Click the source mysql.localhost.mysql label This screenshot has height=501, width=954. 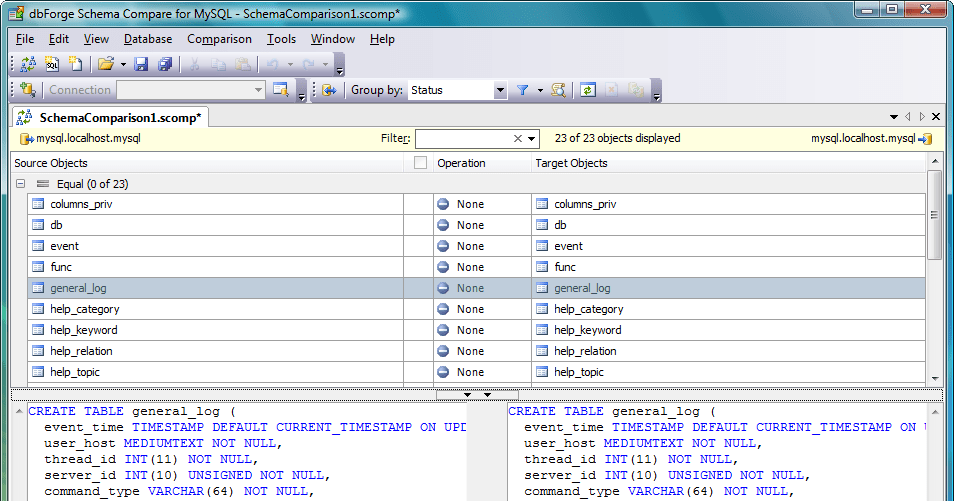pyautogui.click(x=88, y=138)
